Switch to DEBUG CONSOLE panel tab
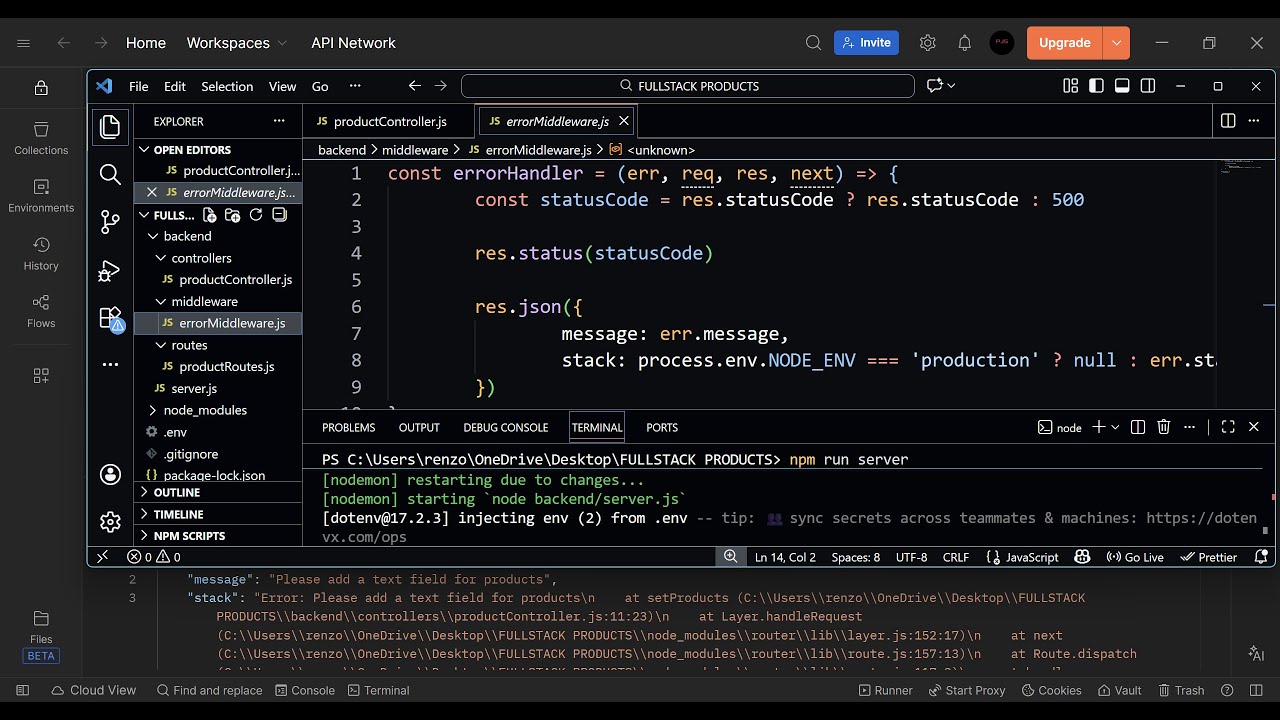 click(505, 427)
